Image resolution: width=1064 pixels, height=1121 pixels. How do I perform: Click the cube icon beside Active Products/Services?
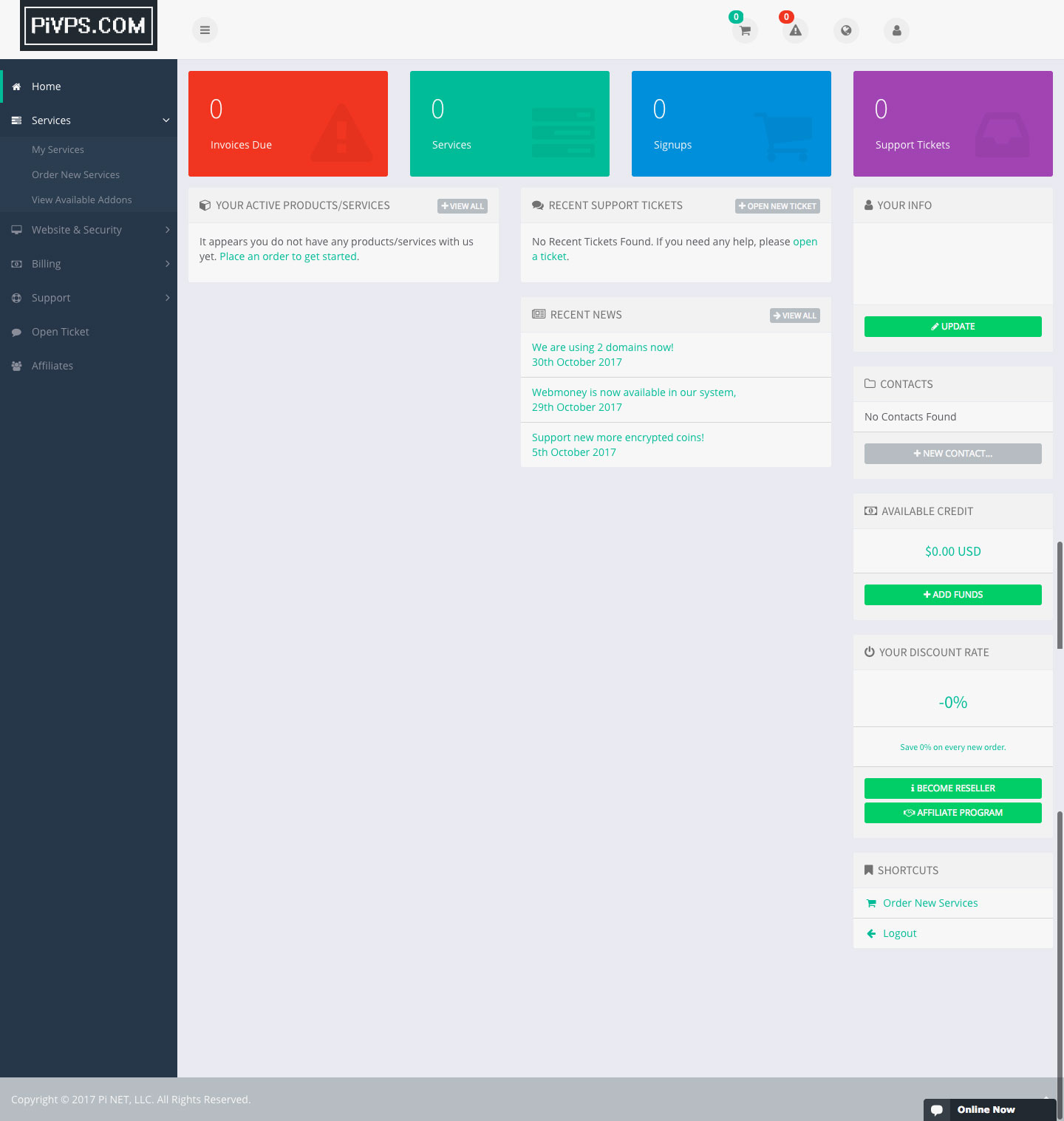click(205, 205)
